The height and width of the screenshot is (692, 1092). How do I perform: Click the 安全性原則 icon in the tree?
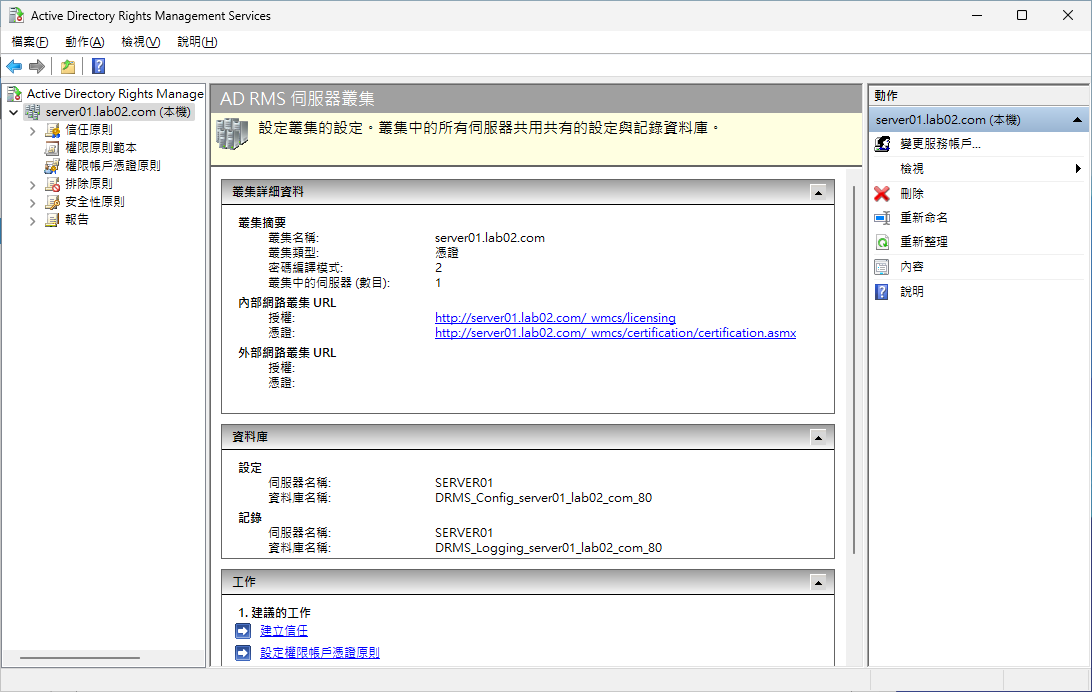[52, 202]
